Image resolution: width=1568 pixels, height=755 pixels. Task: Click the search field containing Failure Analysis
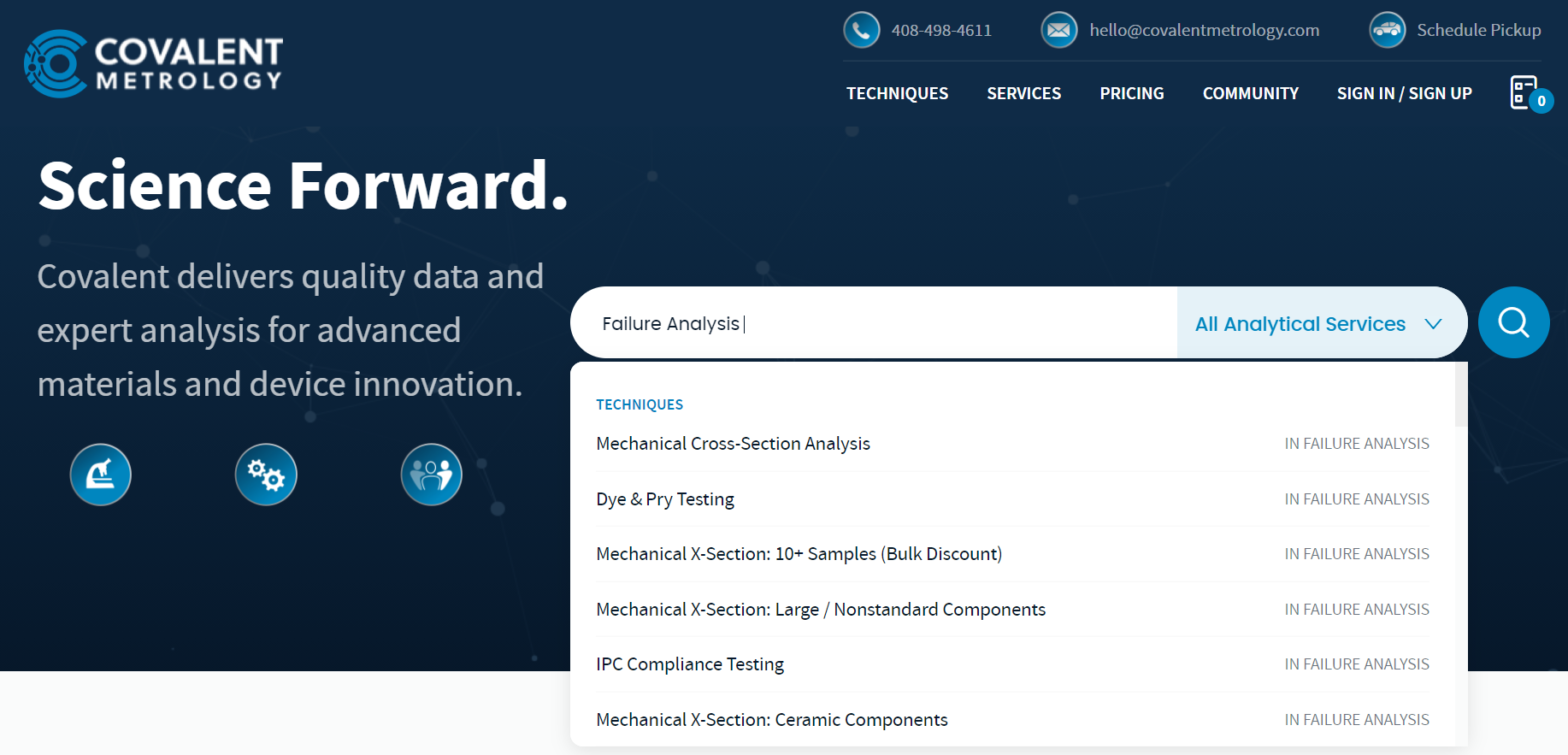tap(874, 323)
